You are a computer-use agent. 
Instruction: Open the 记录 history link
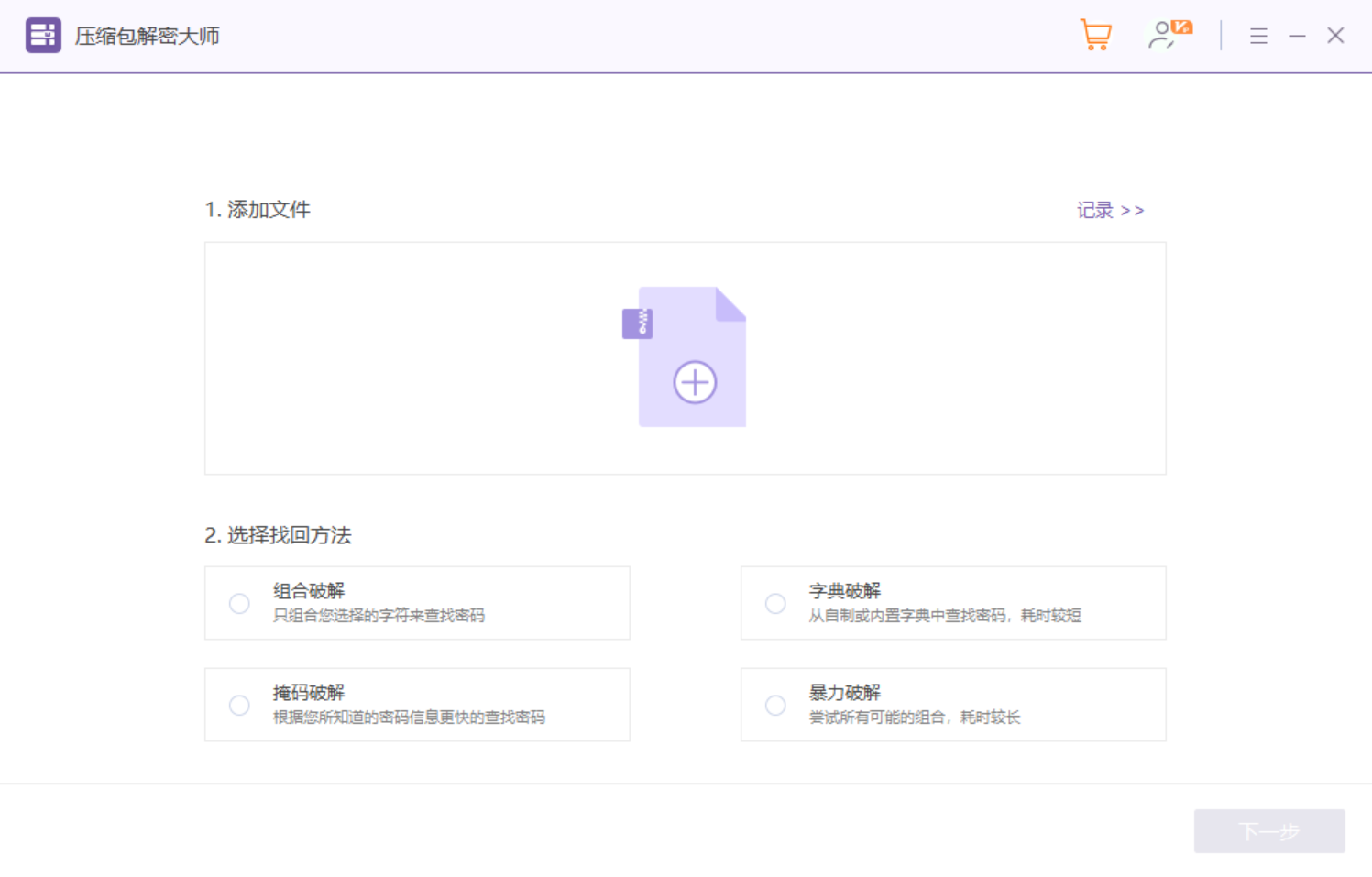tap(1093, 210)
